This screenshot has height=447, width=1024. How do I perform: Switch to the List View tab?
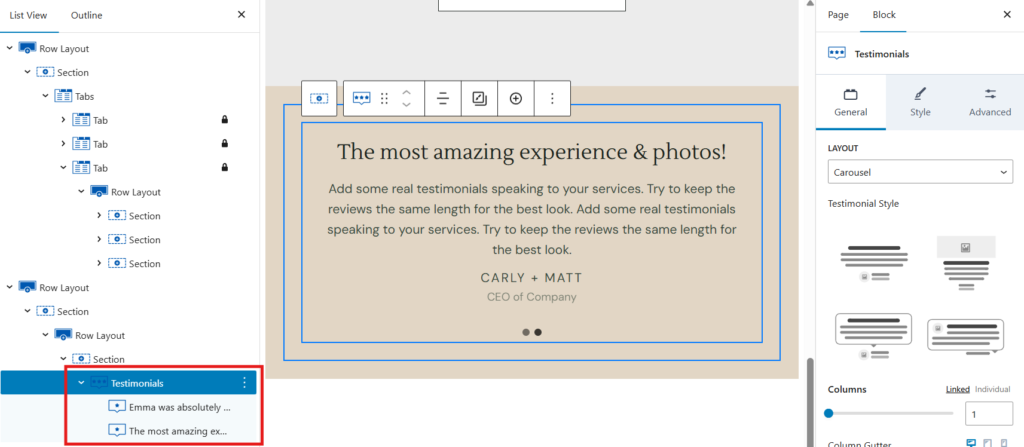point(28,15)
